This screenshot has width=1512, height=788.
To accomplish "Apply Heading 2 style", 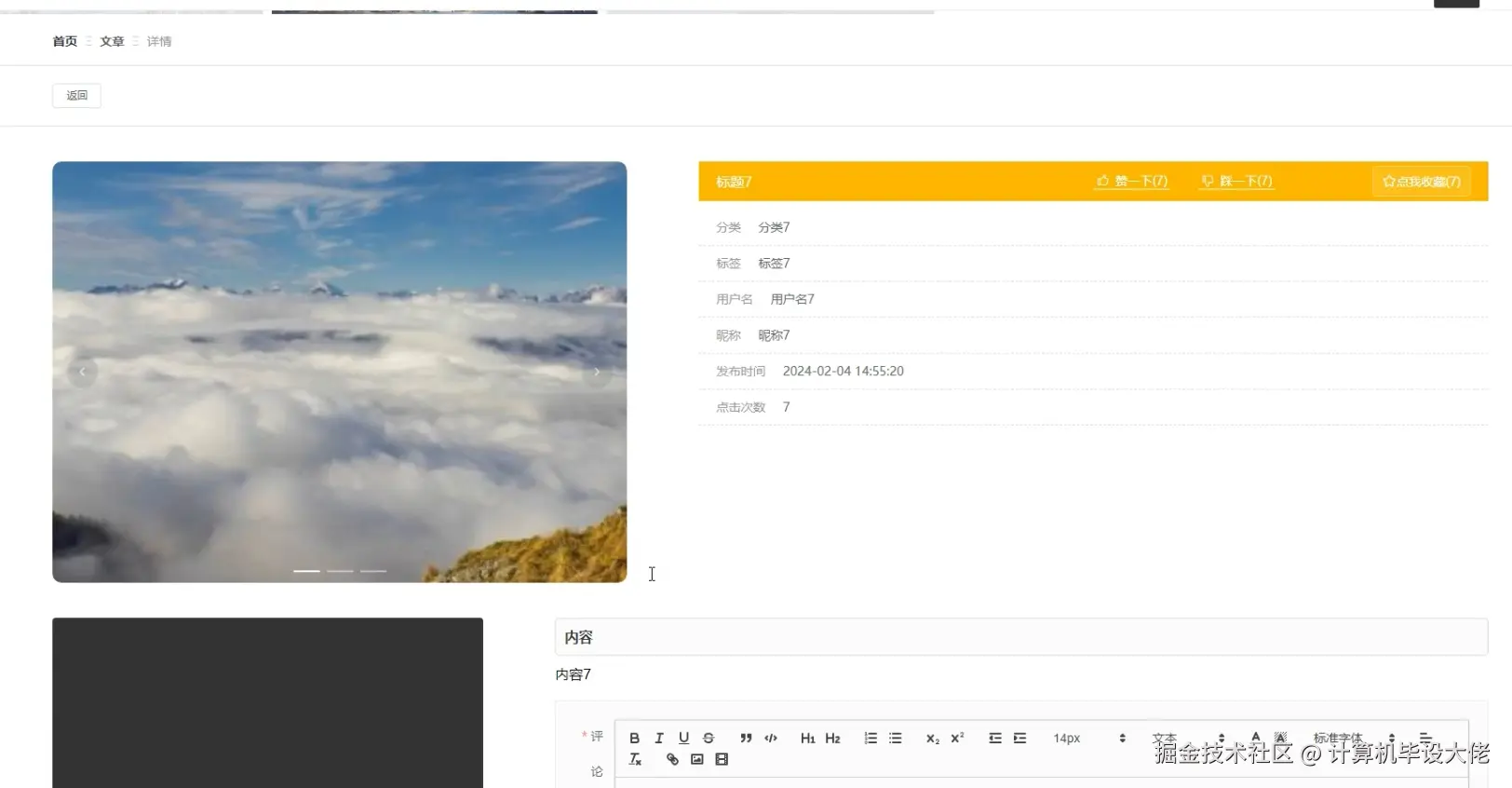I will (x=832, y=738).
